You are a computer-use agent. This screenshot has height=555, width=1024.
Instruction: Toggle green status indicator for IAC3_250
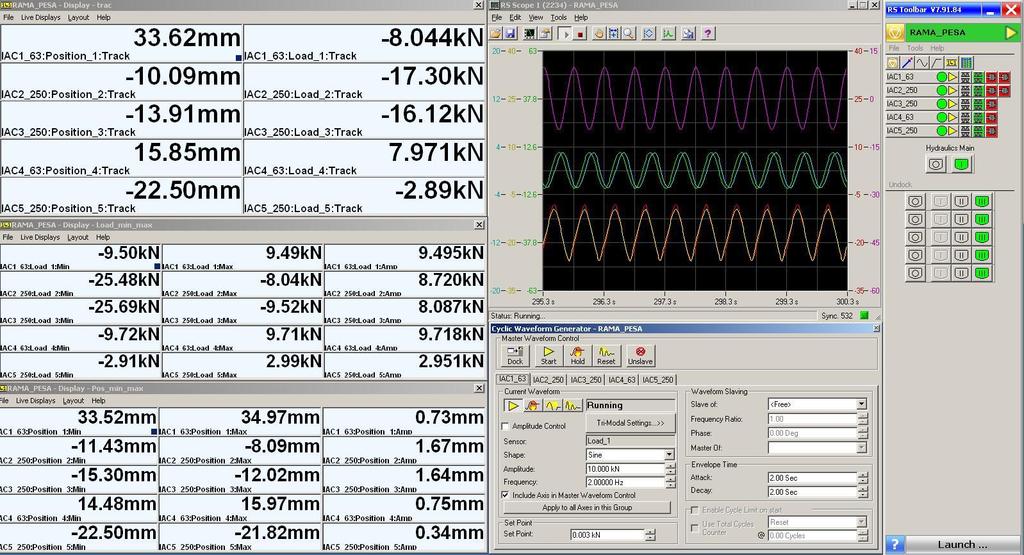coord(941,104)
